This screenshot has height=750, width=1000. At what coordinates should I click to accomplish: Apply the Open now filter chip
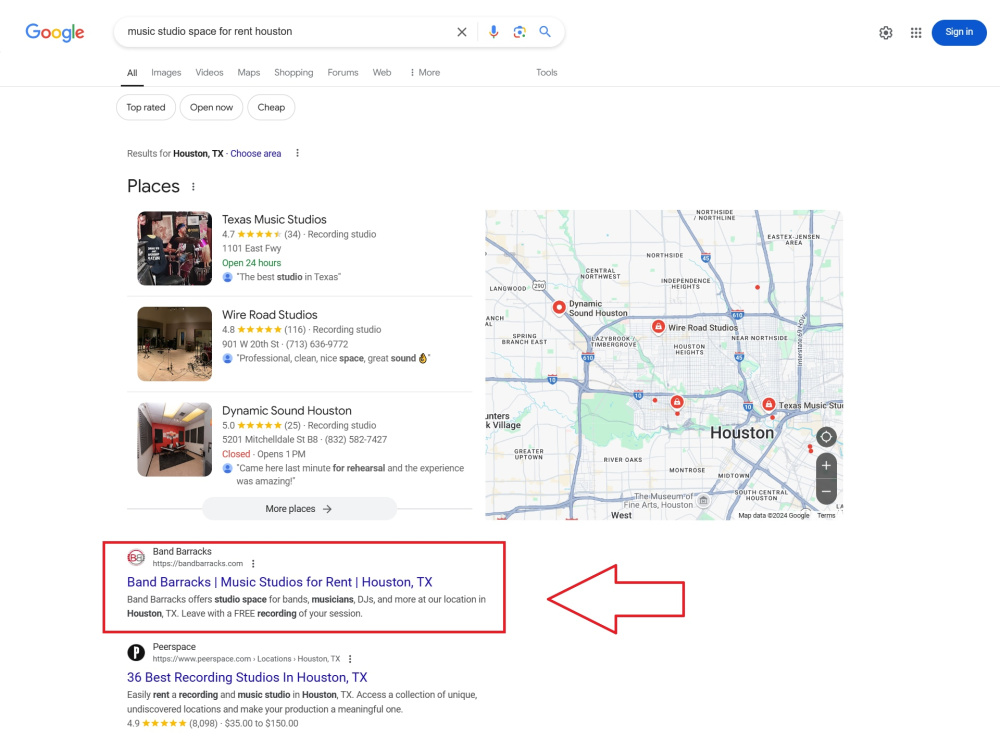[211, 107]
